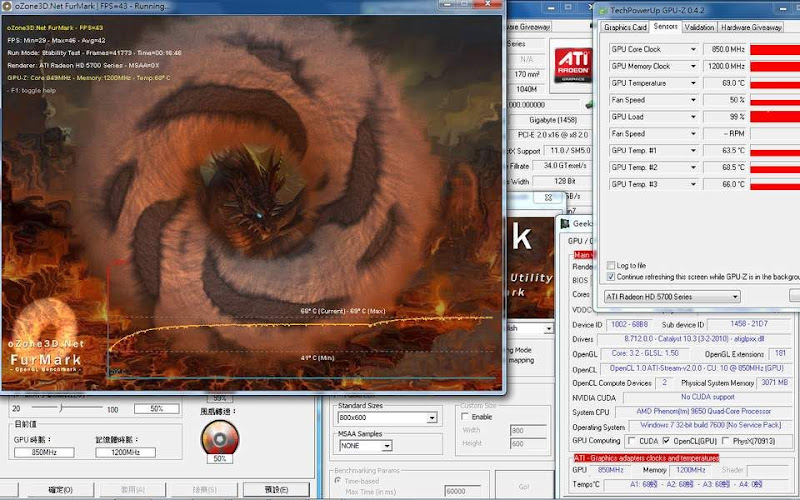Toggle Continue refreshing in background checkbox
Screen dimensions: 800x500
coord(611,277)
